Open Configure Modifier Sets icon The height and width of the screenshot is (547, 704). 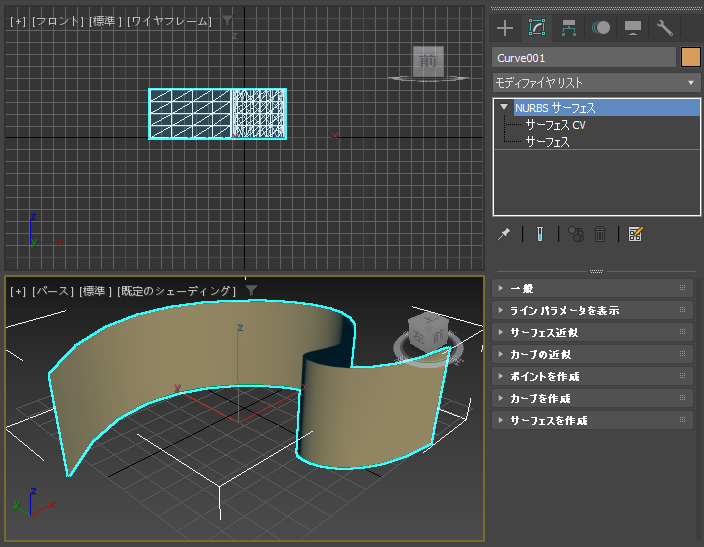coord(635,234)
